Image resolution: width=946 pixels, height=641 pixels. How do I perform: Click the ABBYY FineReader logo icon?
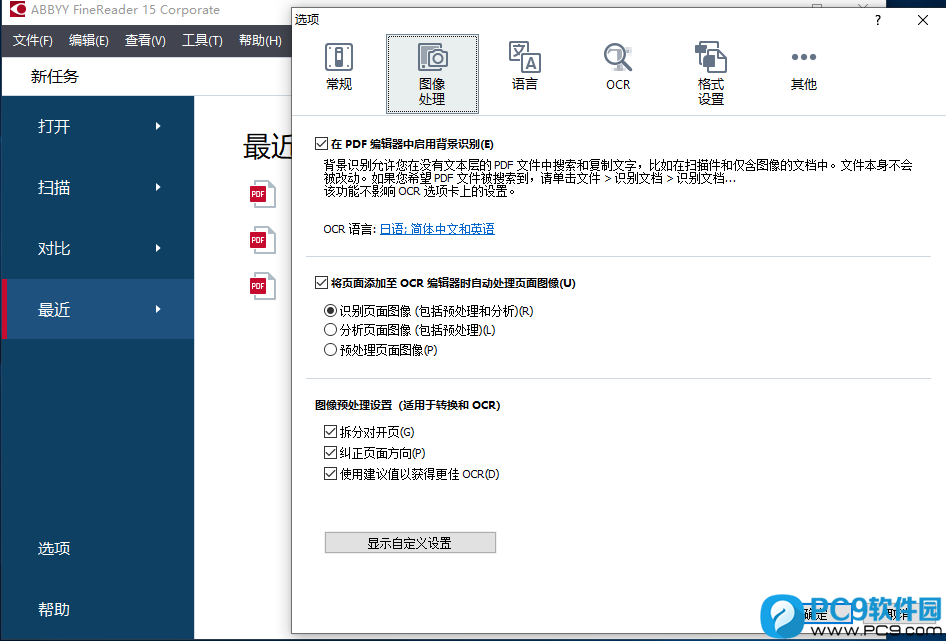click(17, 9)
